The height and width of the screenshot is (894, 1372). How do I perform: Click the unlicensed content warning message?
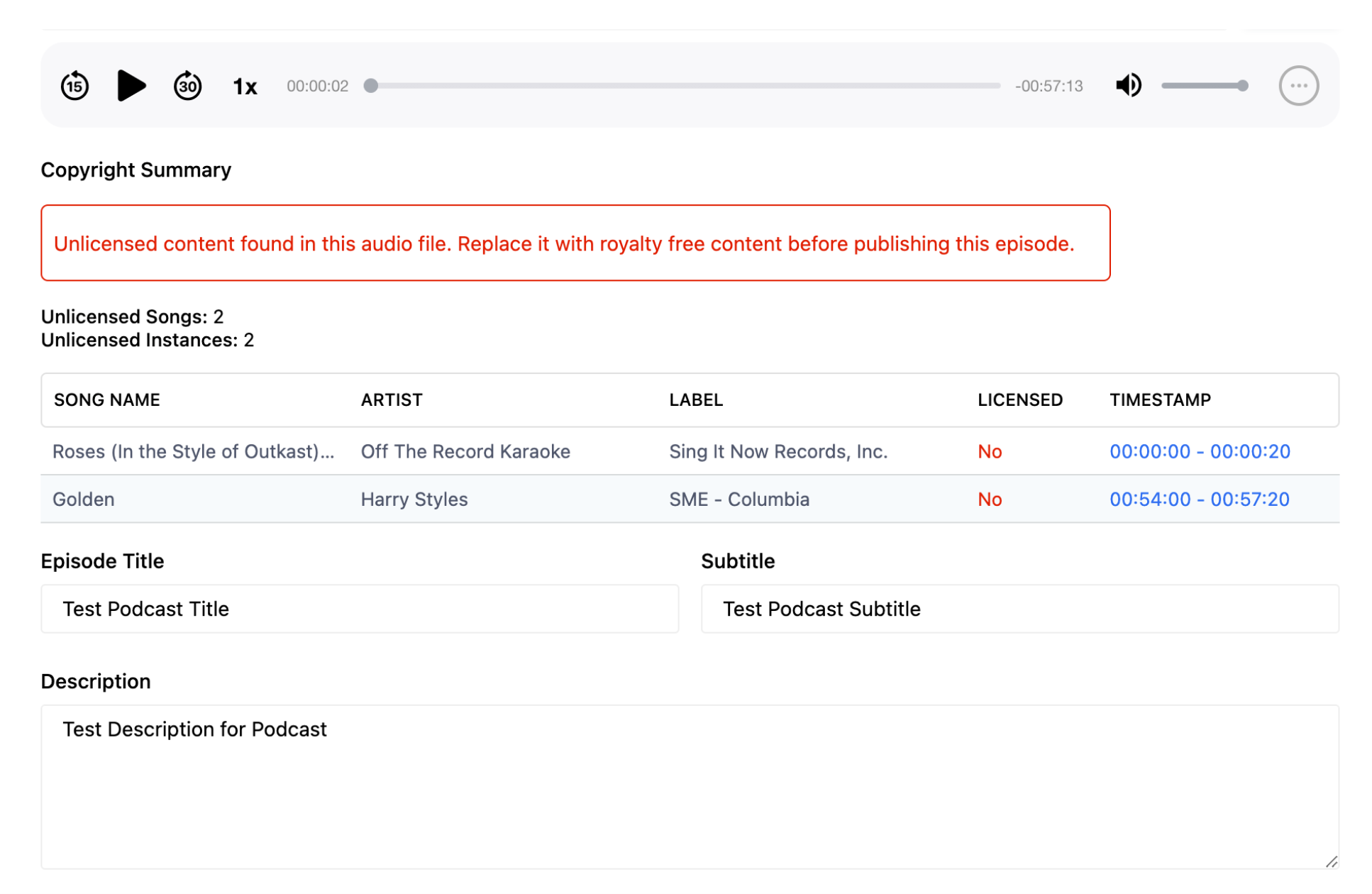pos(575,243)
